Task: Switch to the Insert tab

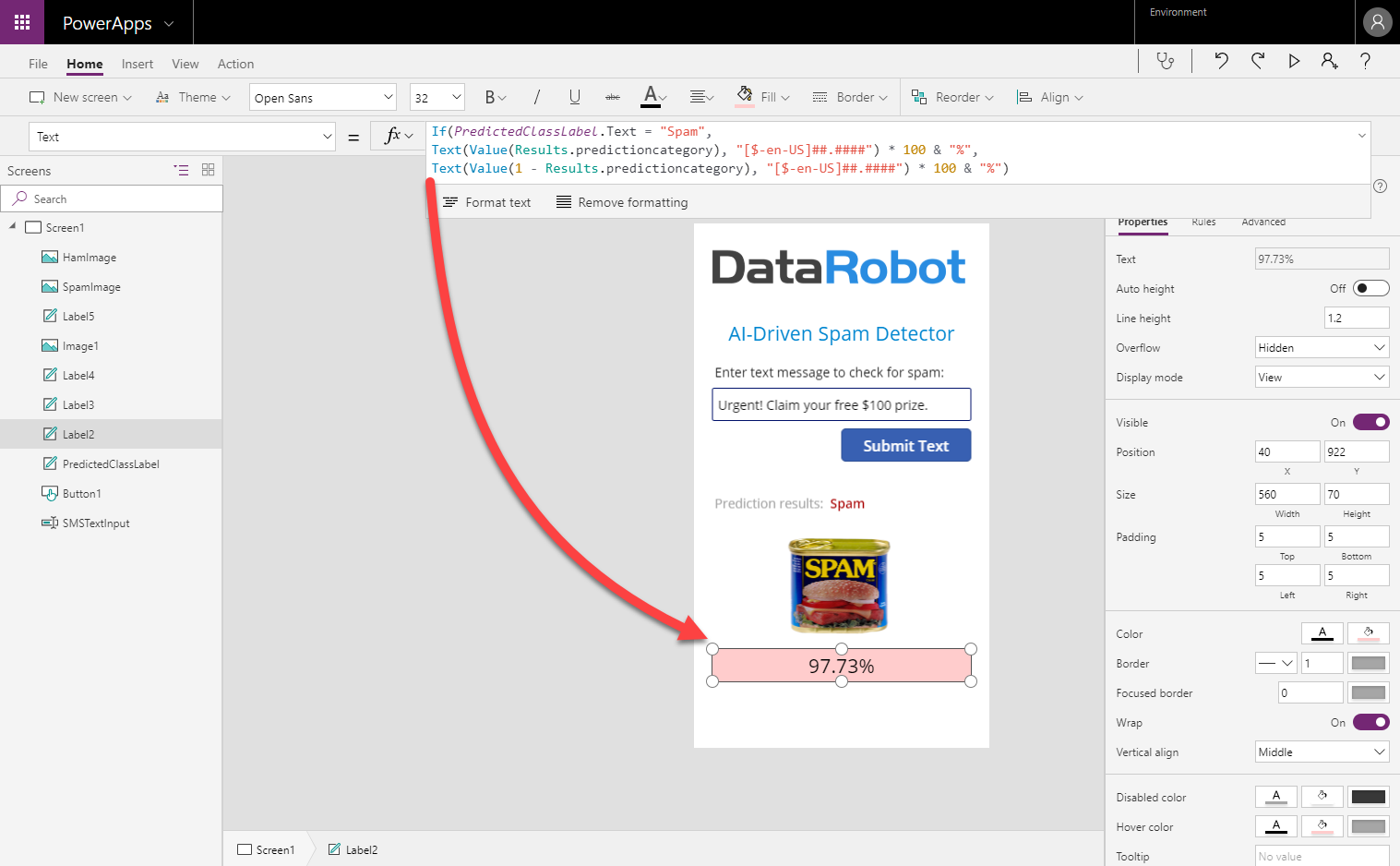Action: [x=138, y=64]
